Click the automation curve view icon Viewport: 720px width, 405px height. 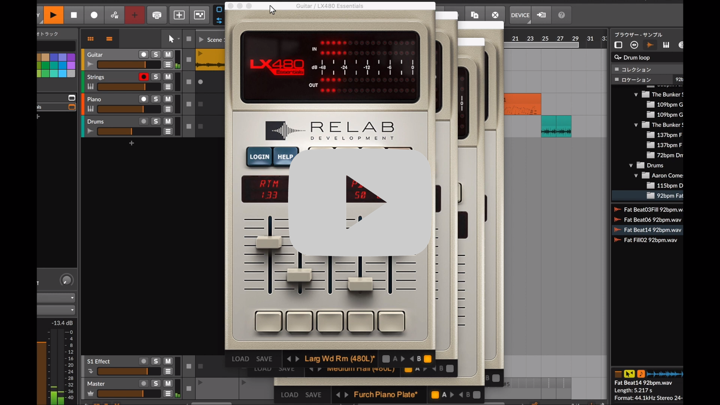199,15
